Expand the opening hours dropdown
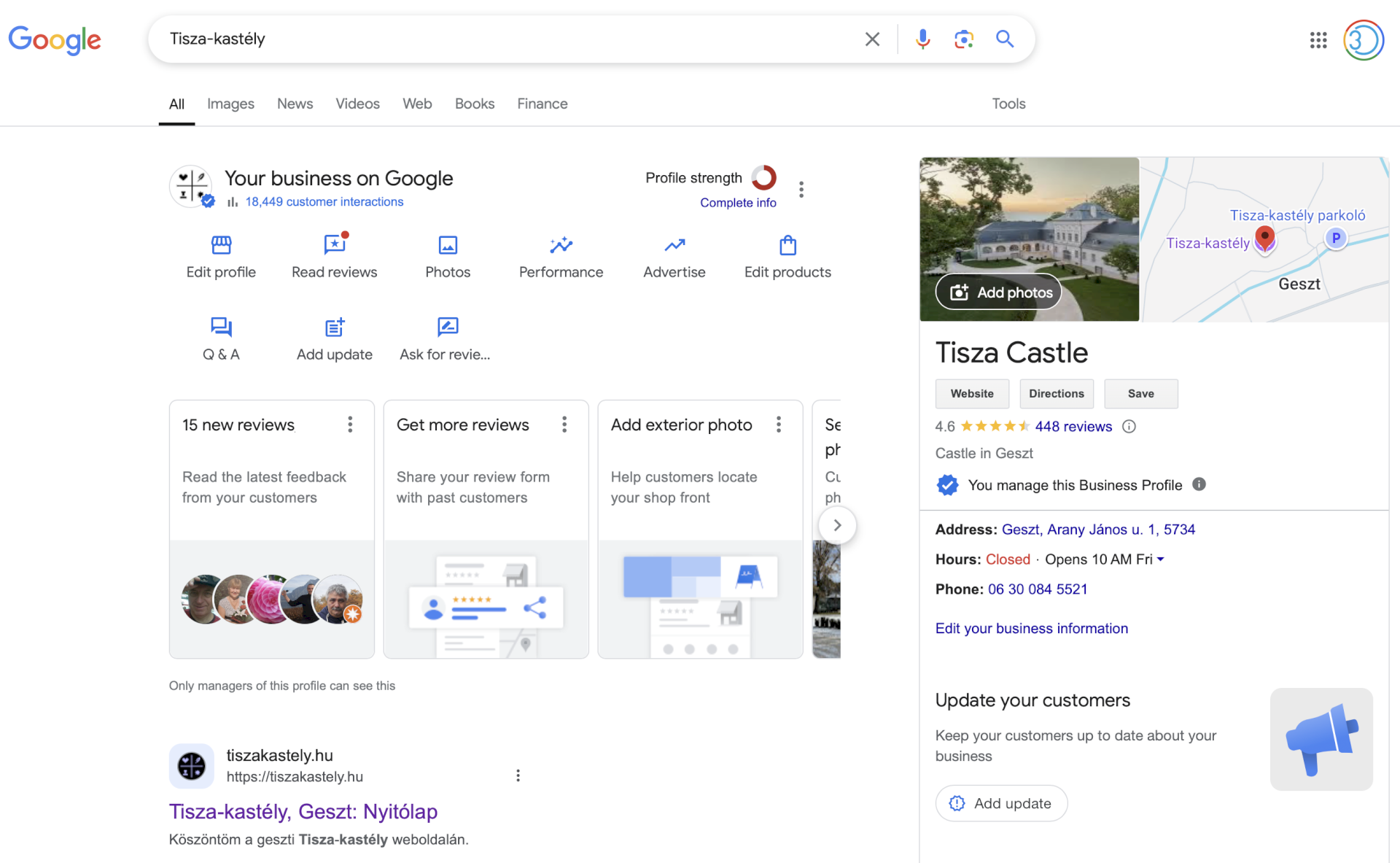 click(1161, 560)
